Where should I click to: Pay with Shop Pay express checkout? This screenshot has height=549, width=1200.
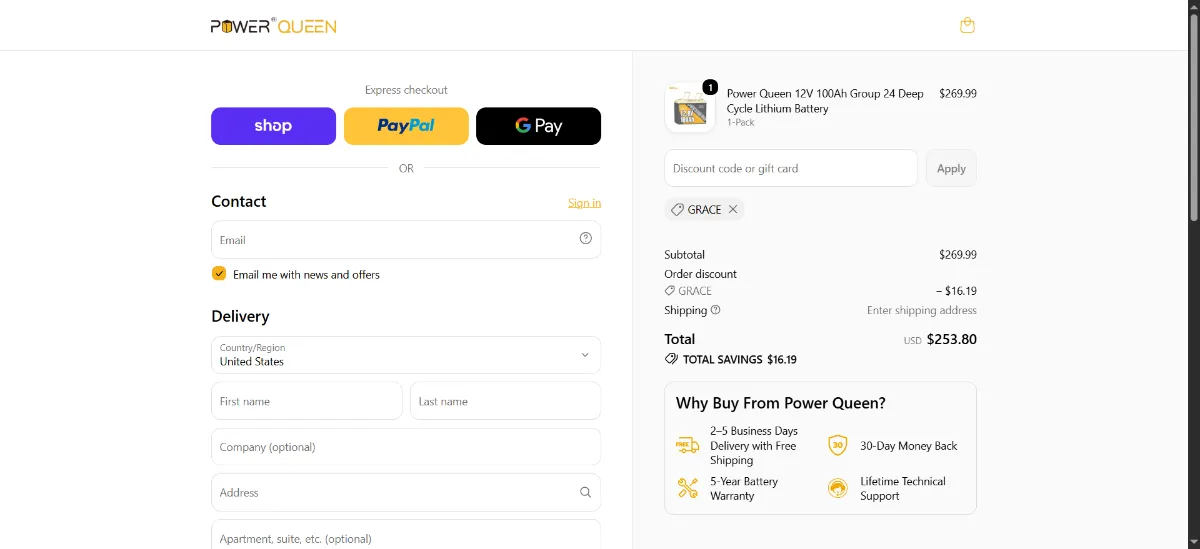pyautogui.click(x=273, y=126)
